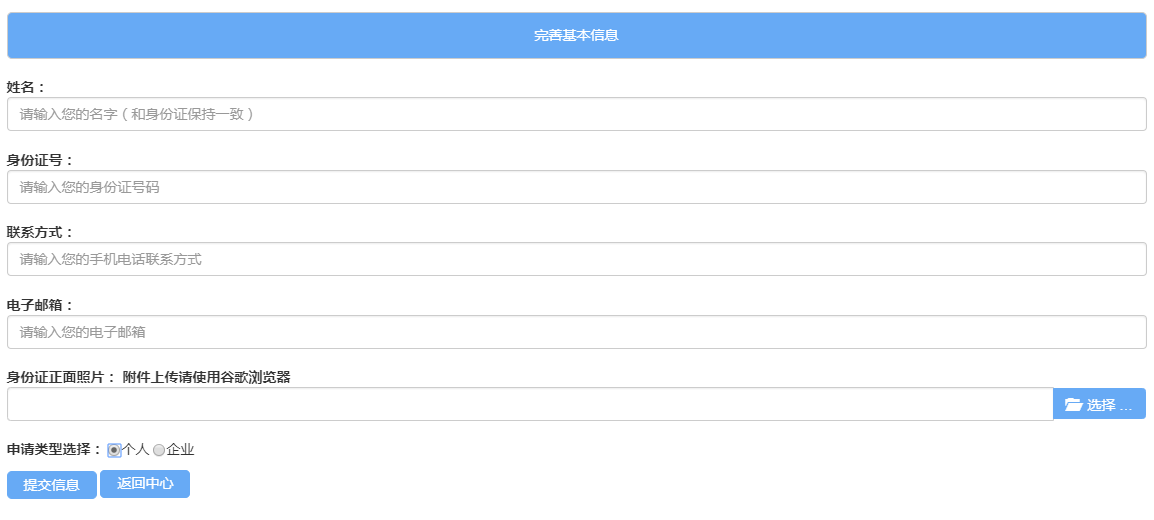This screenshot has height=520, width=1154.
Task: Click the 个人 label text
Action: point(136,449)
